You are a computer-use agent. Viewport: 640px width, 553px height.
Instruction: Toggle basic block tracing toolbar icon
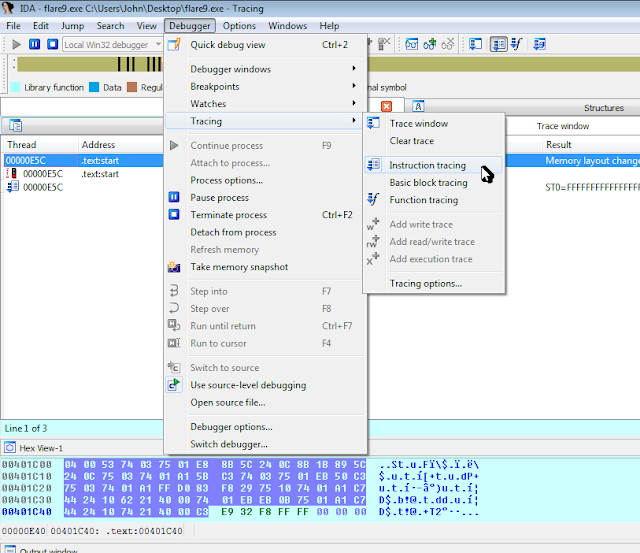(x=540, y=44)
